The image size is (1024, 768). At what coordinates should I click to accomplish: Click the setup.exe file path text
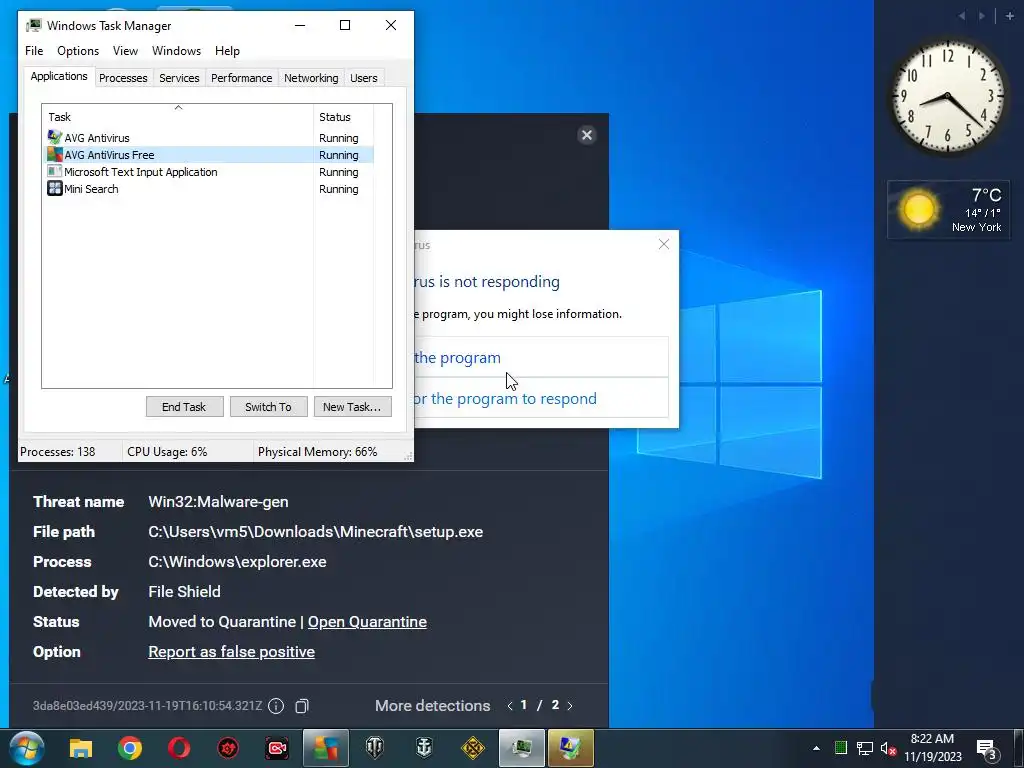[315, 532]
